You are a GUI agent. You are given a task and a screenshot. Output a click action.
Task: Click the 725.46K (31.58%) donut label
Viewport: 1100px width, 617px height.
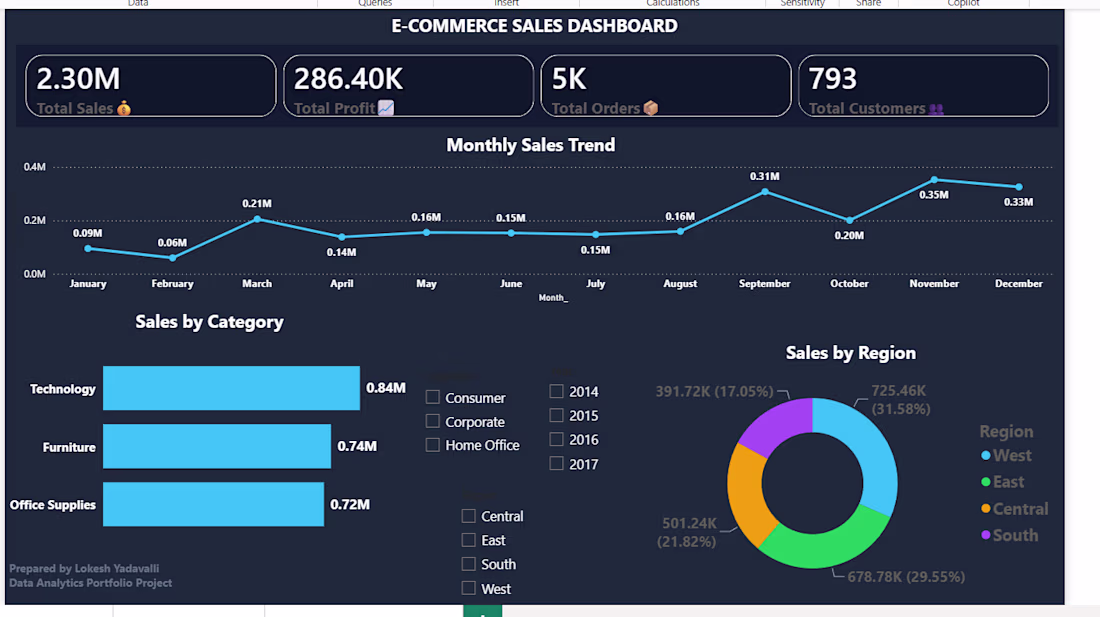coord(901,400)
